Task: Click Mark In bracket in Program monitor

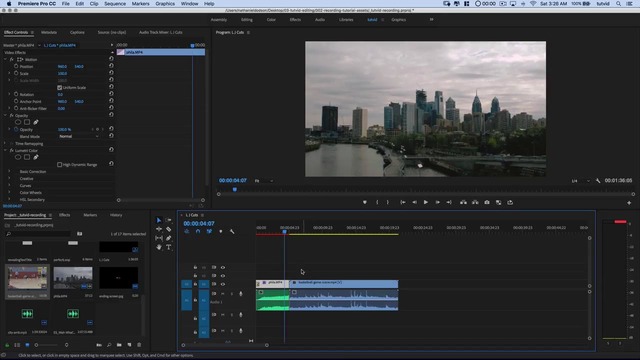Action: pos(377,202)
